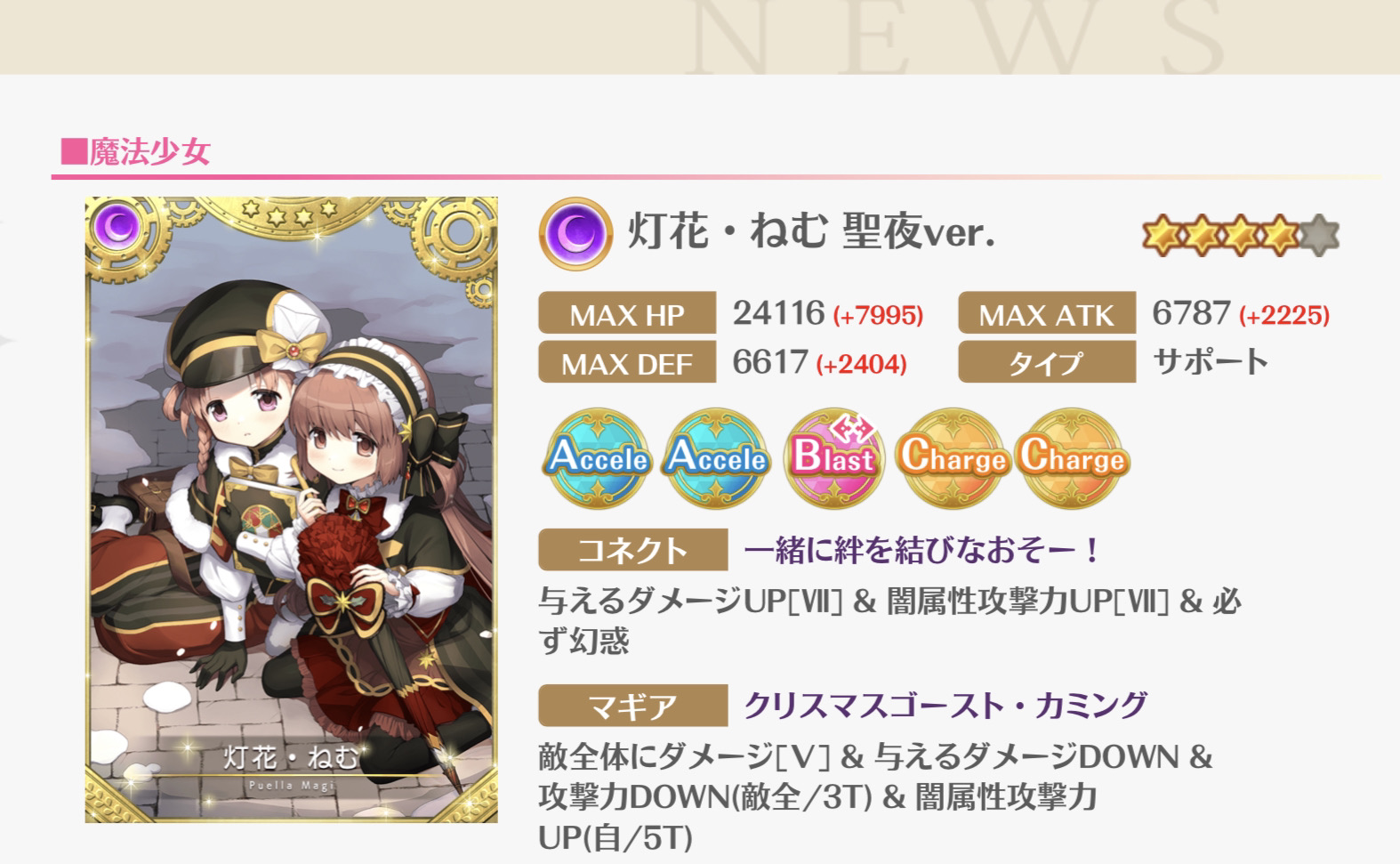This screenshot has height=864, width=1400.
Task: Open the 灯花・ねむ character card artwork
Action: pyautogui.click(x=291, y=510)
